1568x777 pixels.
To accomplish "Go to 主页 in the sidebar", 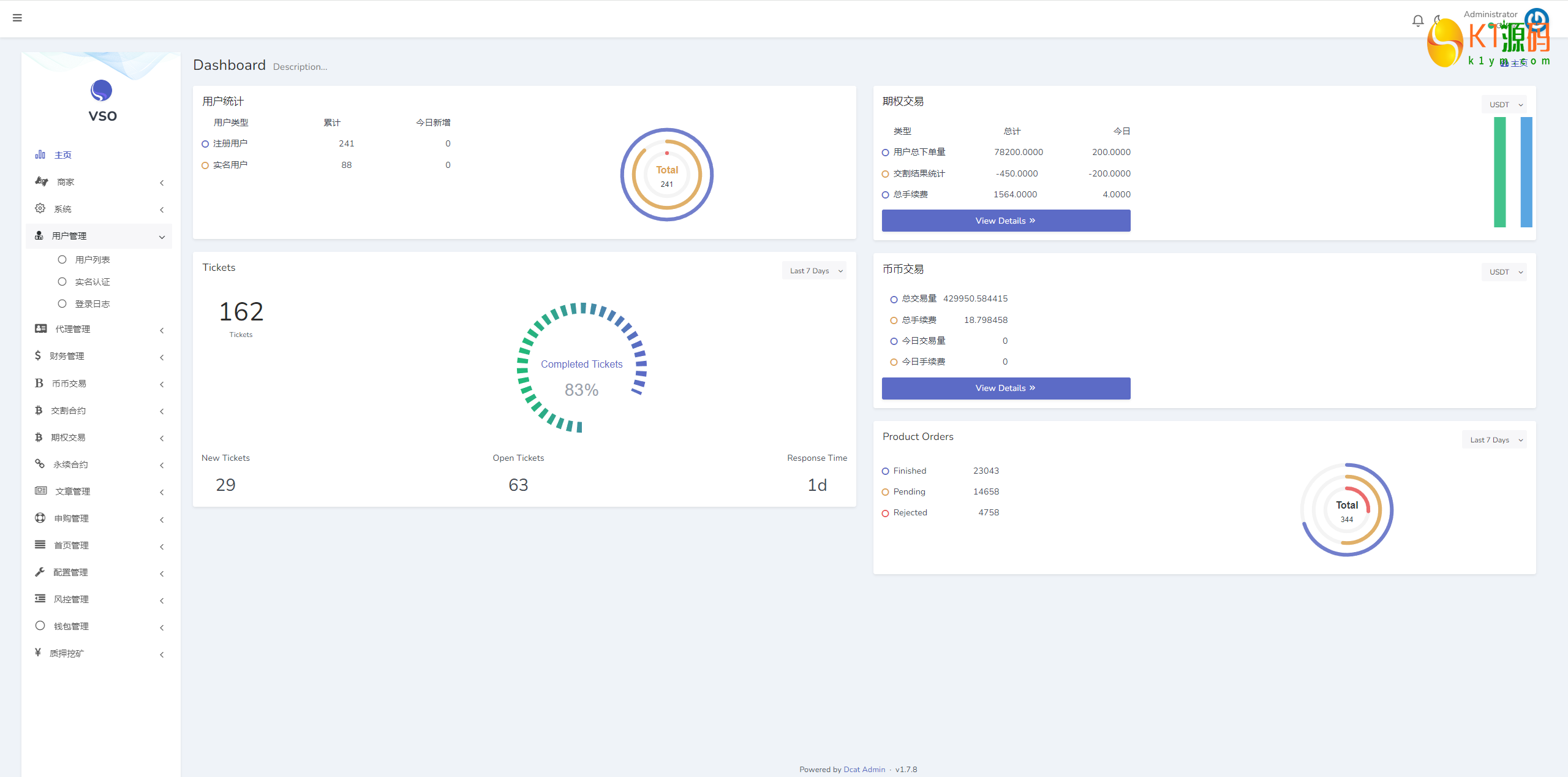I will pyautogui.click(x=99, y=155).
